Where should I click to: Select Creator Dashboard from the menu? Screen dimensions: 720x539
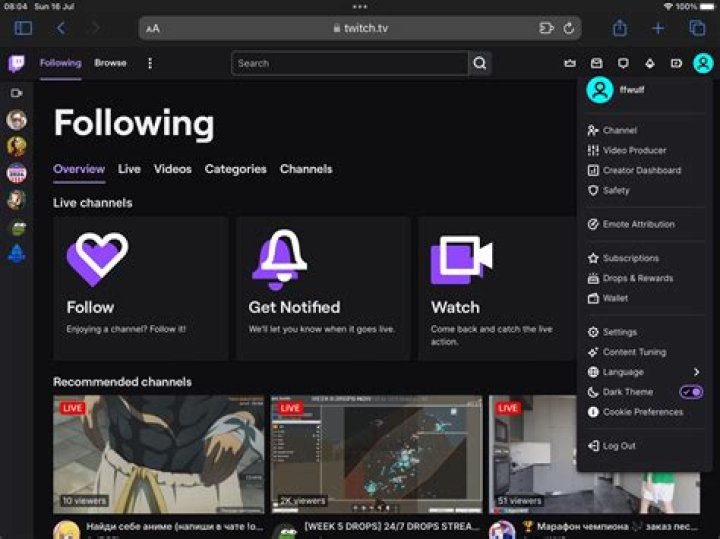click(x=641, y=170)
